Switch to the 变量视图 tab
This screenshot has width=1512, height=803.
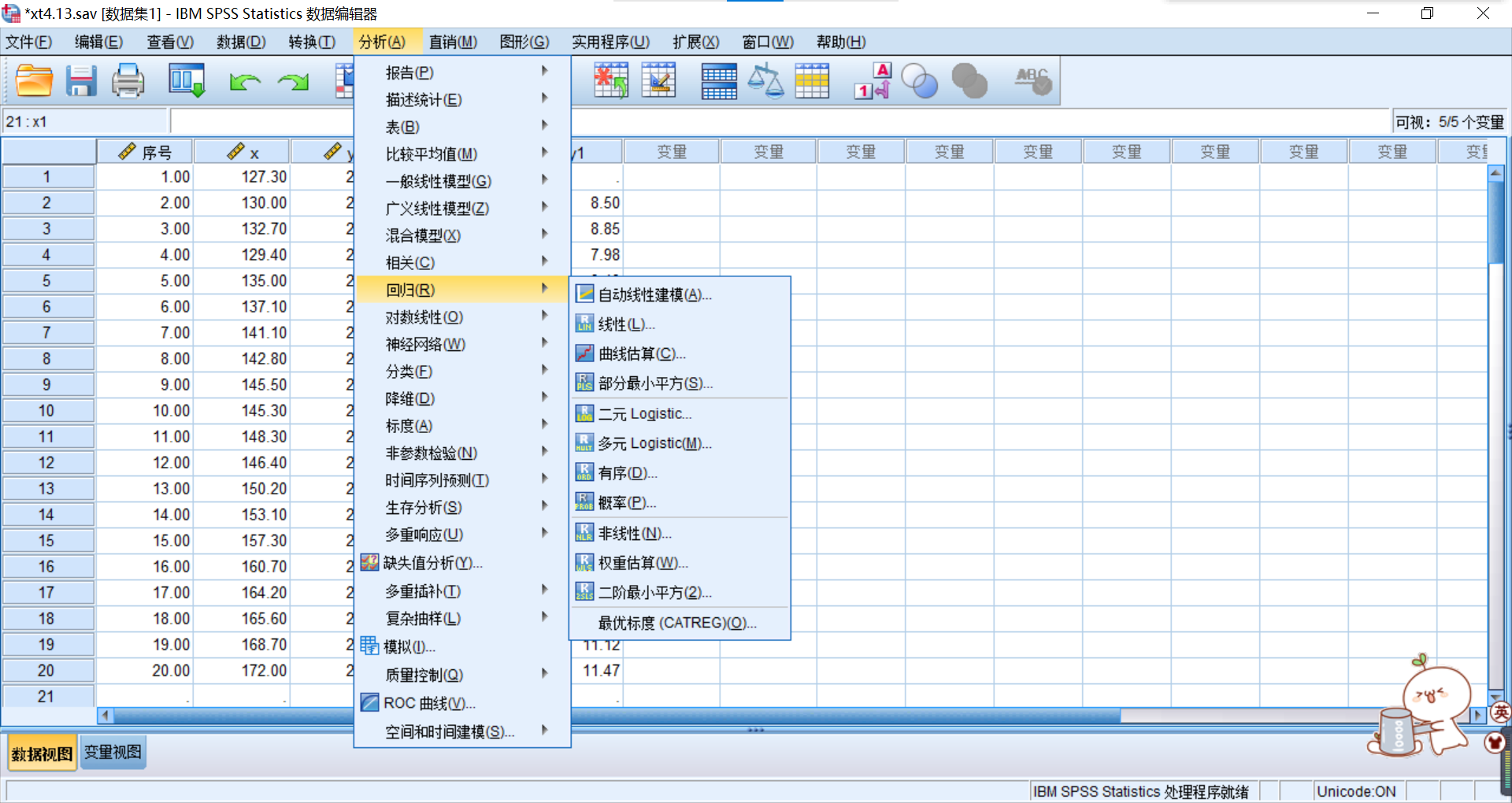click(x=113, y=752)
